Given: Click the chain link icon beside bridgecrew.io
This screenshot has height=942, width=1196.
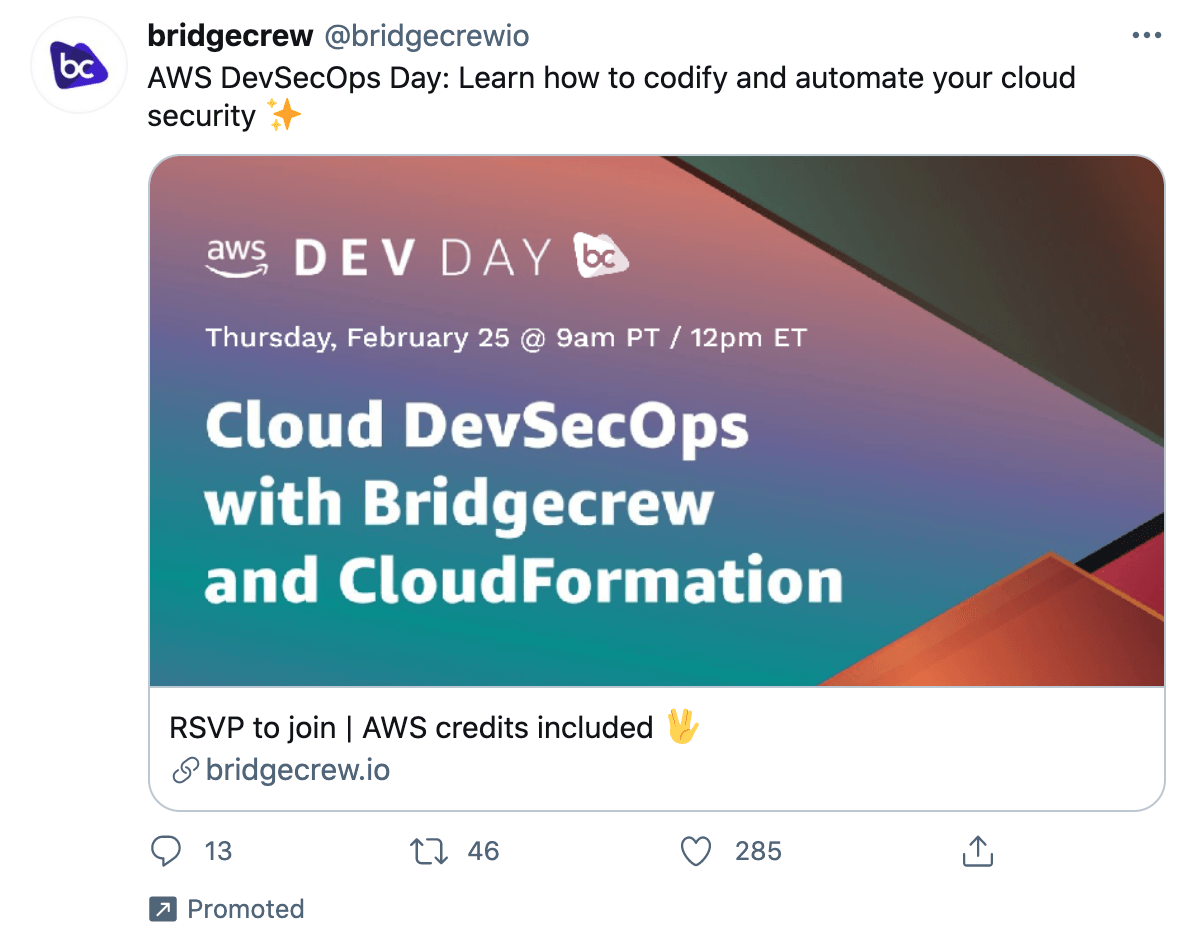Looking at the screenshot, I should [185, 770].
